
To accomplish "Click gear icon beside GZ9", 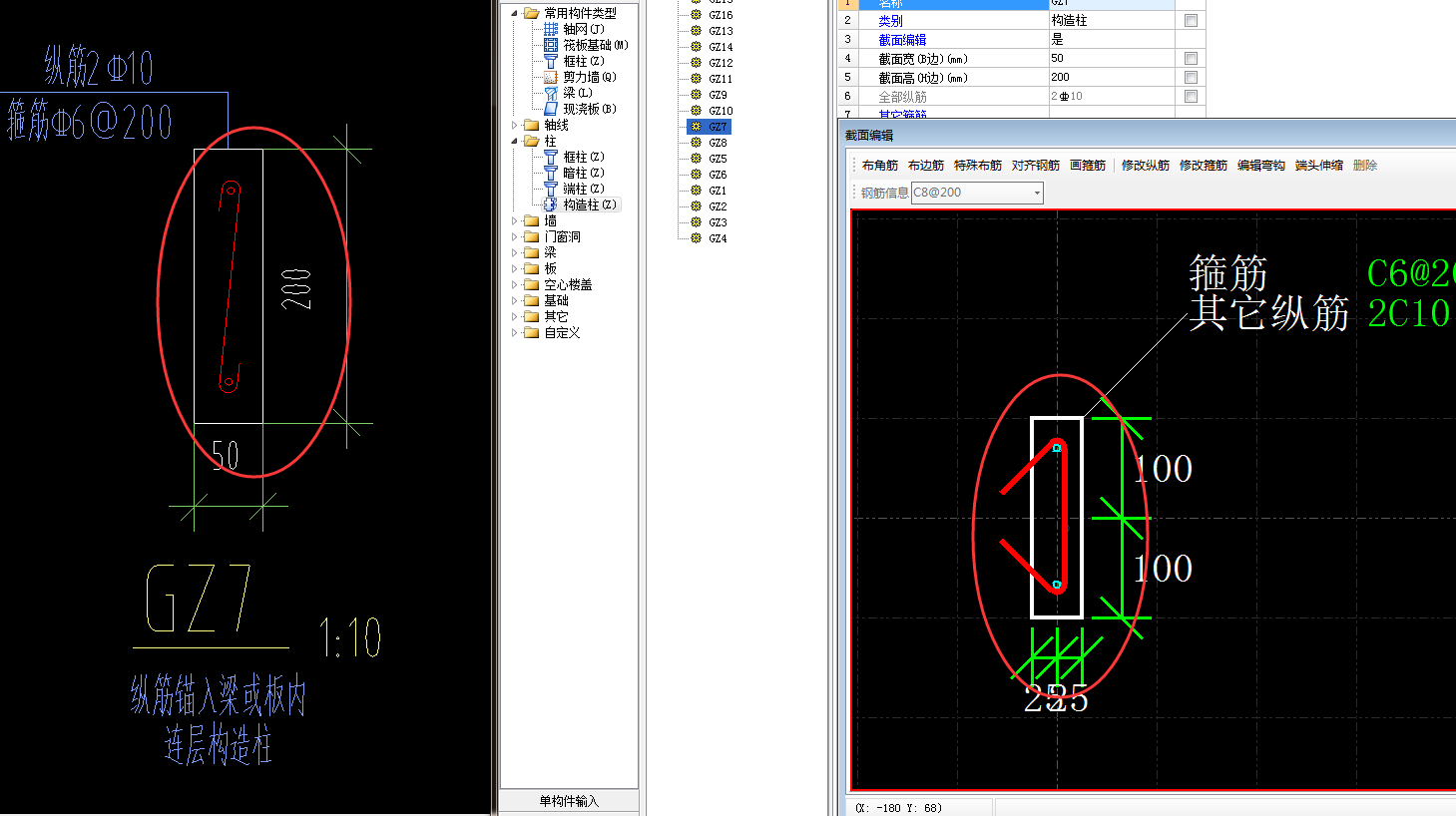I will (697, 95).
